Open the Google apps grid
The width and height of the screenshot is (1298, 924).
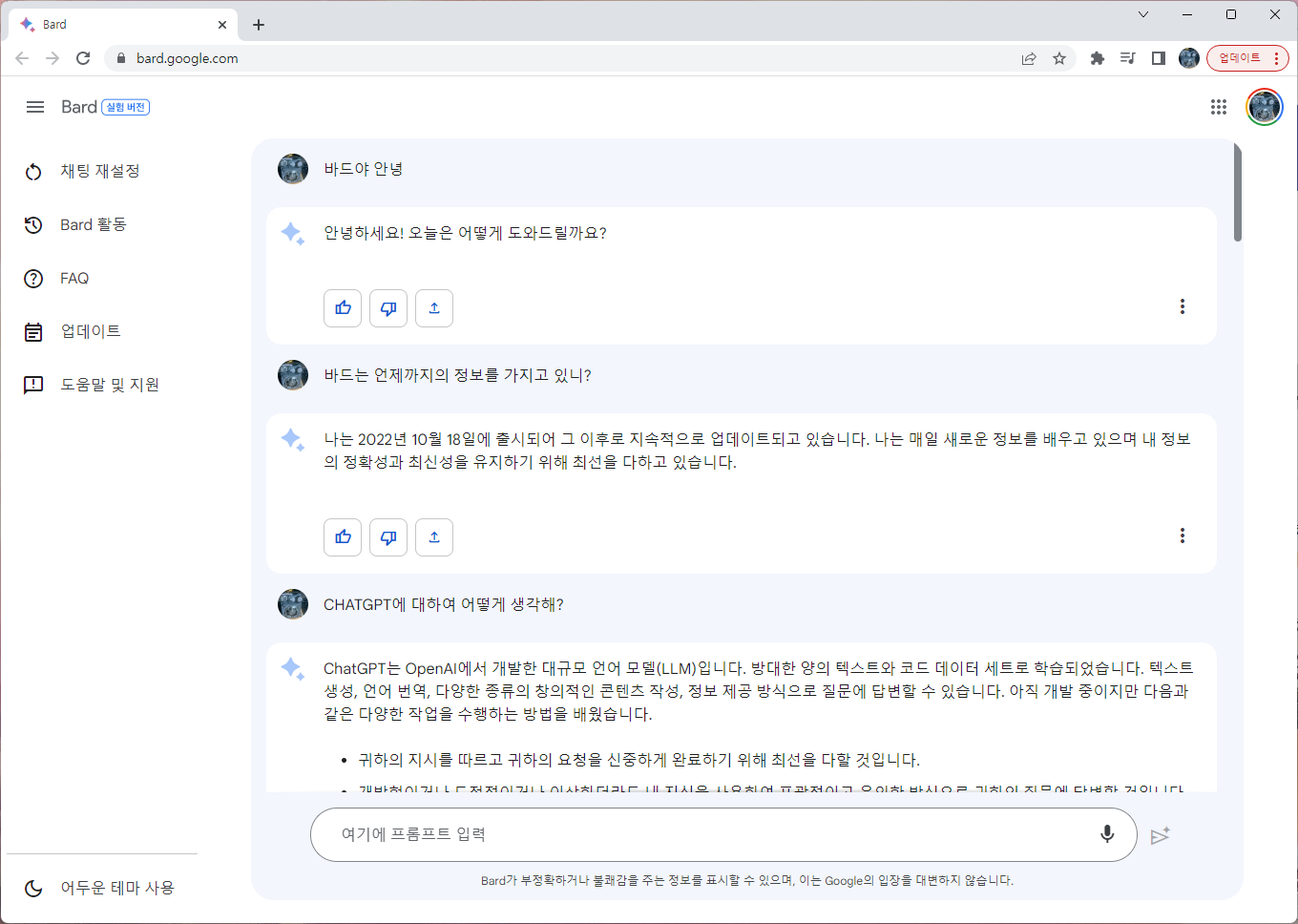tap(1219, 107)
